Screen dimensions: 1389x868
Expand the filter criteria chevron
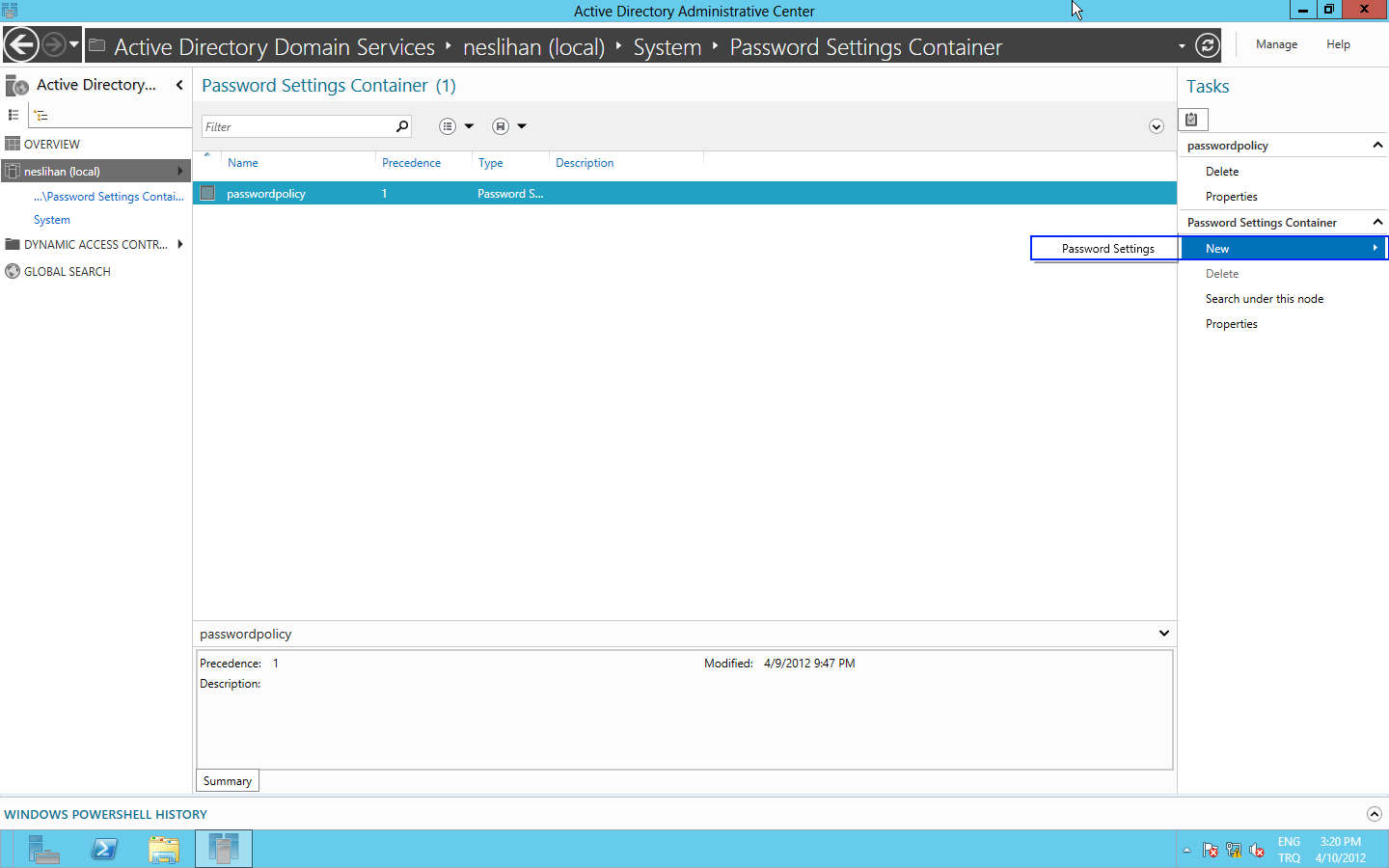tap(1157, 126)
